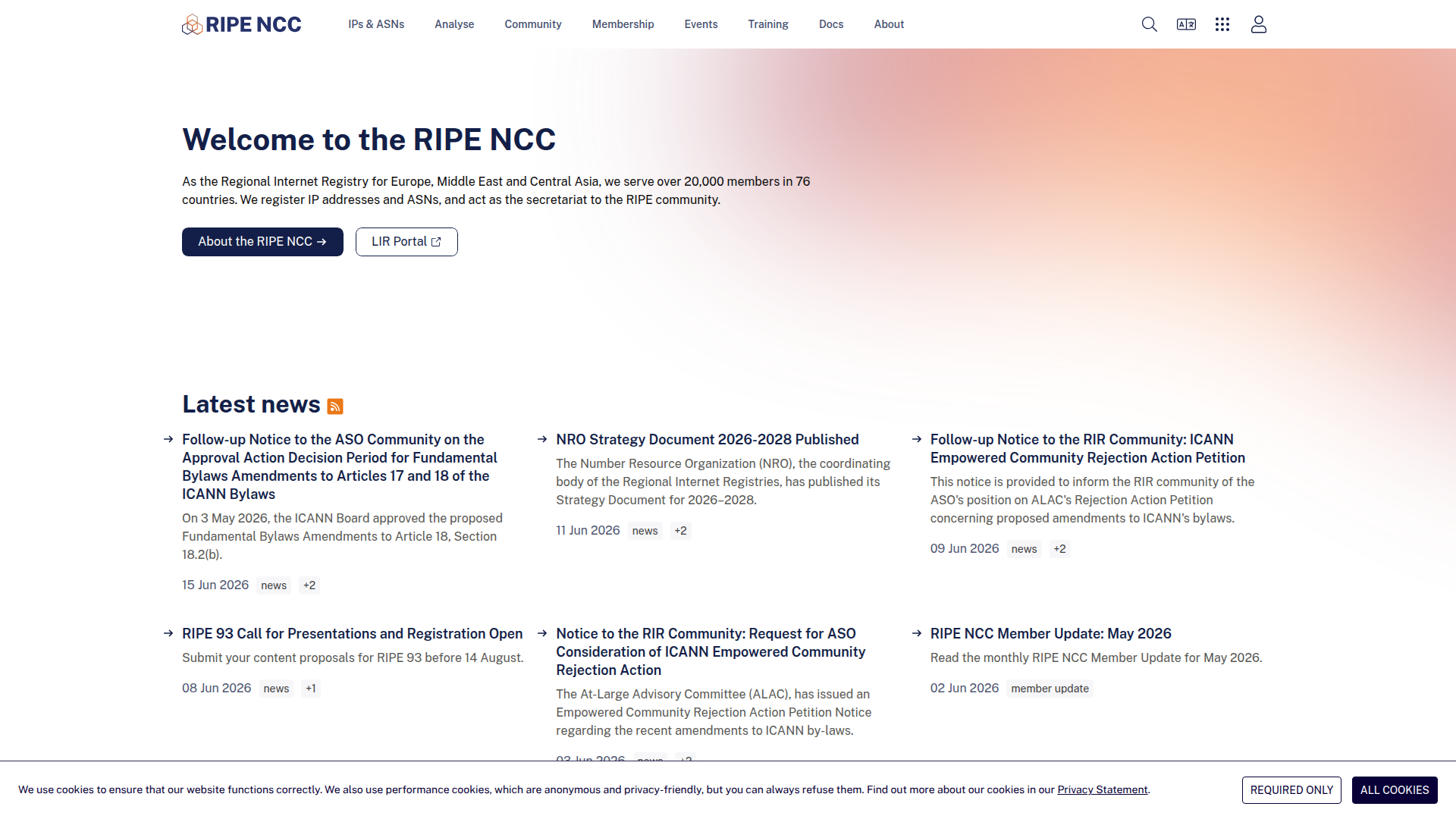Open the Training menu
This screenshot has width=1456, height=819.
pos(768,24)
